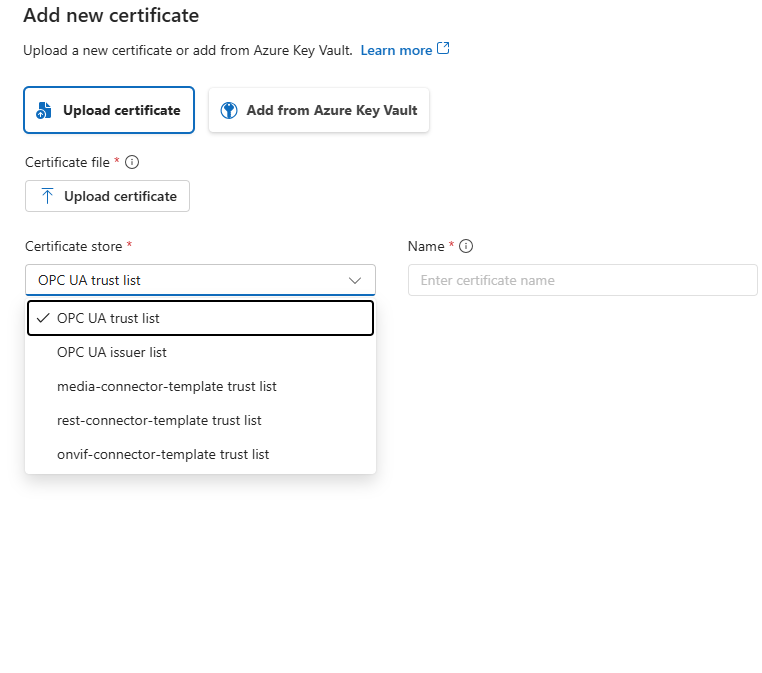Screen dimensions: 762x673
Task: Collapse Certificate store dropdown via chevron
Action: pyautogui.click(x=355, y=280)
